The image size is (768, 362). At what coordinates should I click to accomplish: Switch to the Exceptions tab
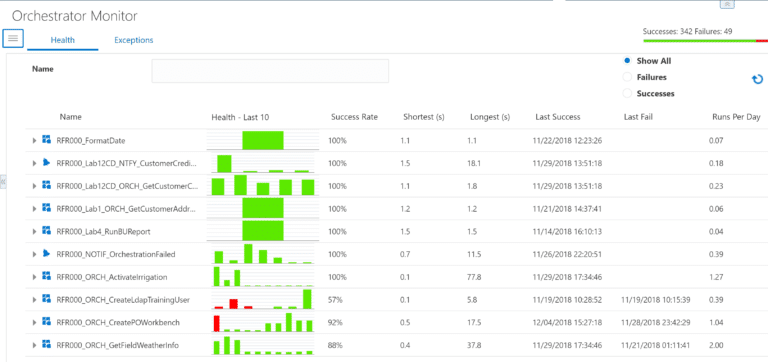(134, 40)
